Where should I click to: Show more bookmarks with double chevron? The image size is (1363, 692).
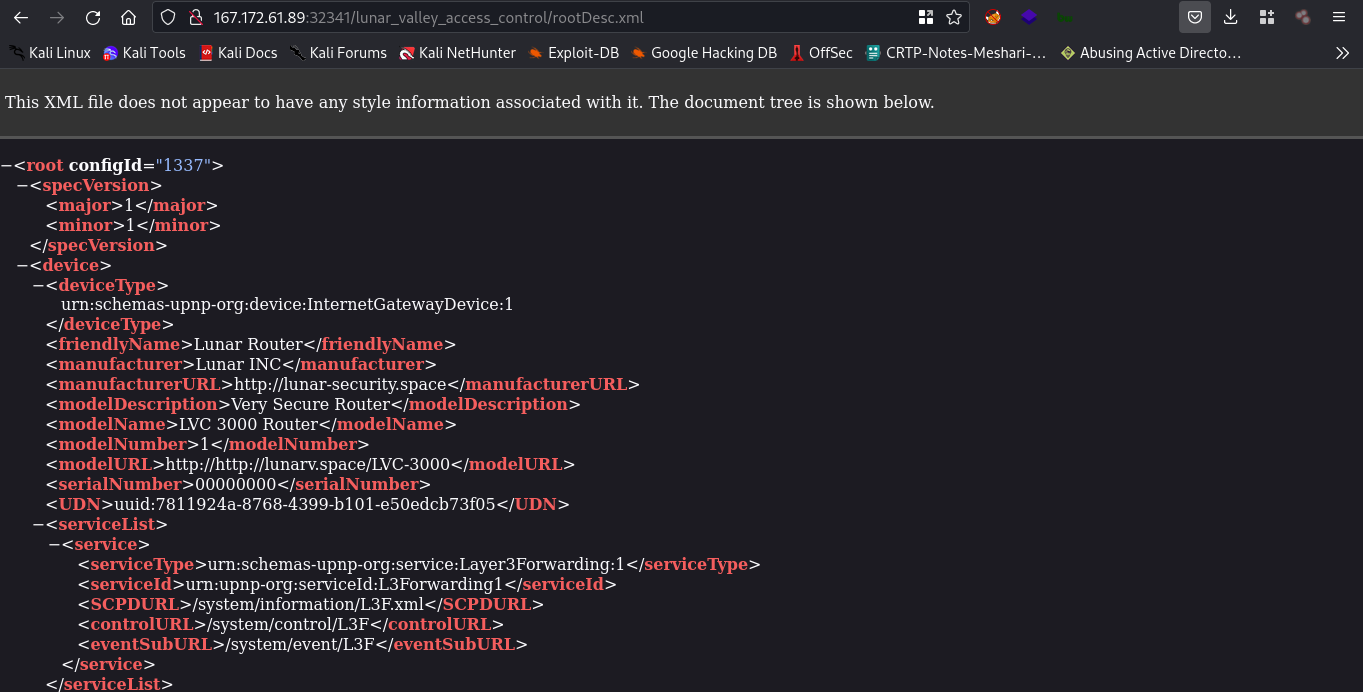tap(1342, 53)
